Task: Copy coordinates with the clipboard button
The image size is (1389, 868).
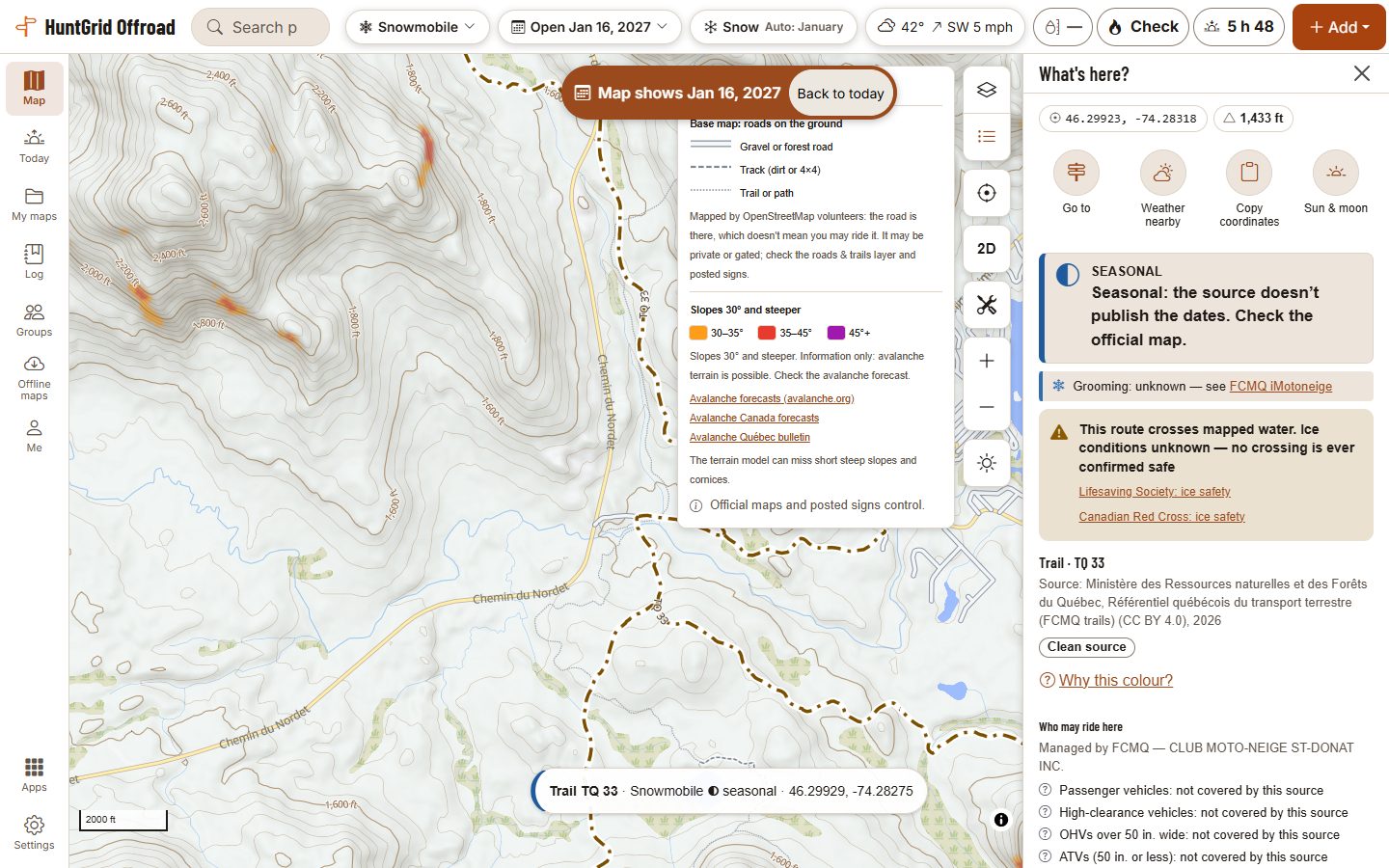Action: (1249, 189)
